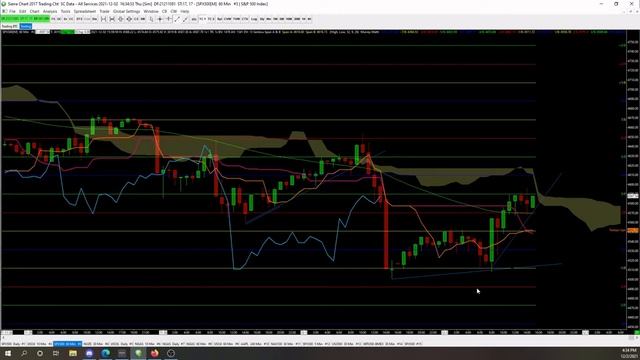
Task: Open File Explorer from the taskbar
Action: 73,353
